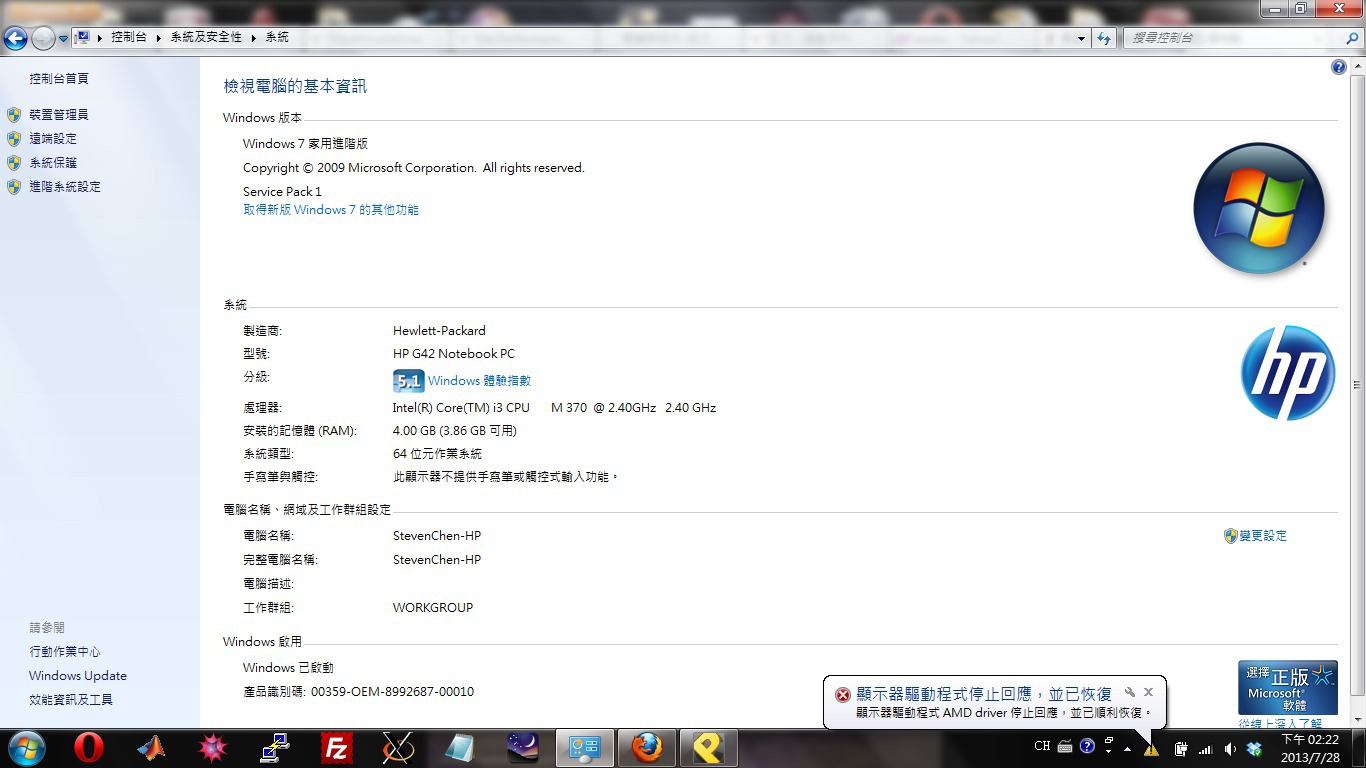Dismiss the display driver notification balloon
This screenshot has width=1366, height=768.
point(1148,692)
